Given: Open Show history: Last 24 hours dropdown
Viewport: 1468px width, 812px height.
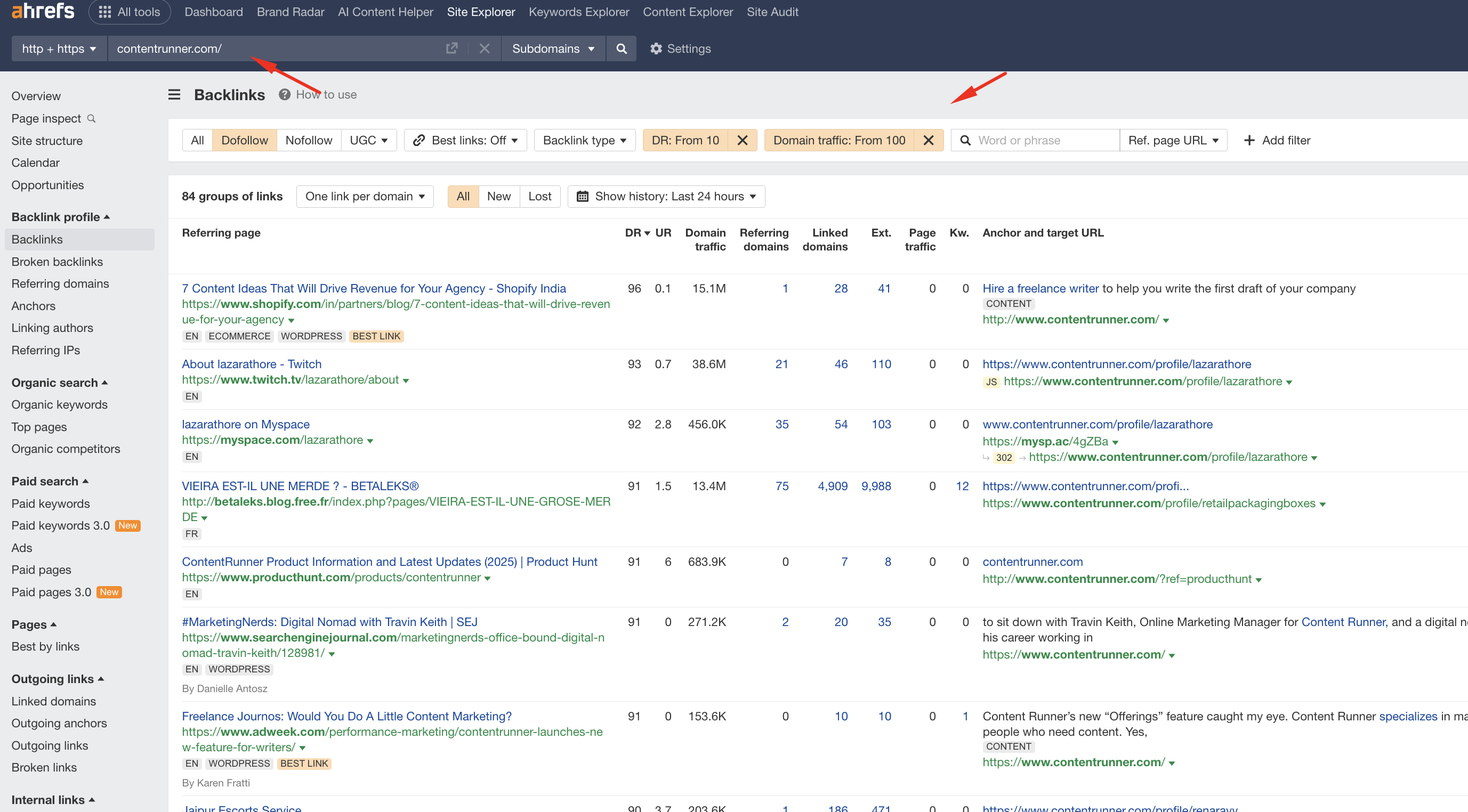Looking at the screenshot, I should click(666, 197).
